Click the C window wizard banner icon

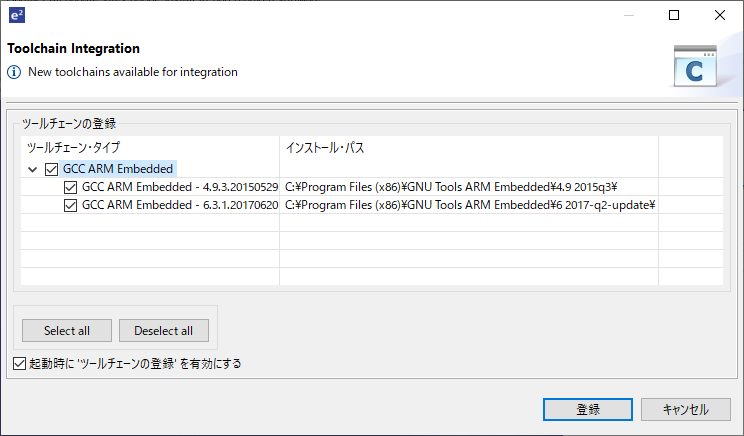(x=695, y=66)
